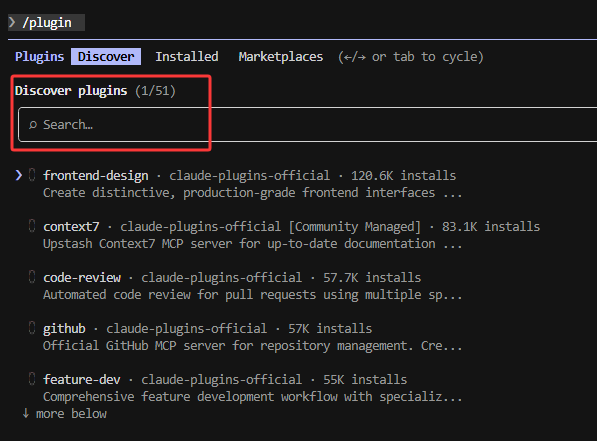
Task: Switch to the Discover tab
Action: [106, 56]
